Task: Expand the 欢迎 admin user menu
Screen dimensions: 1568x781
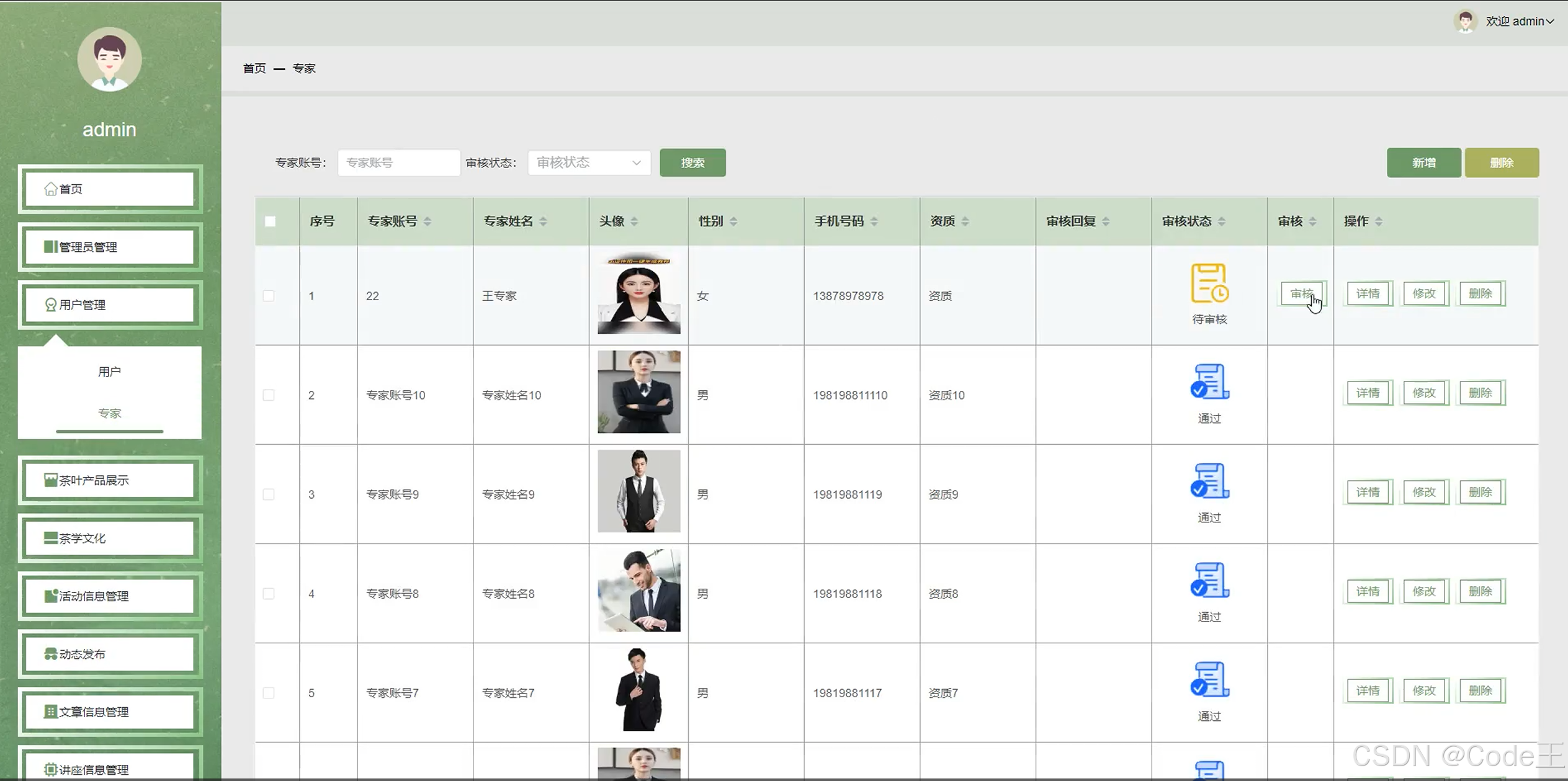Action: (1520, 22)
